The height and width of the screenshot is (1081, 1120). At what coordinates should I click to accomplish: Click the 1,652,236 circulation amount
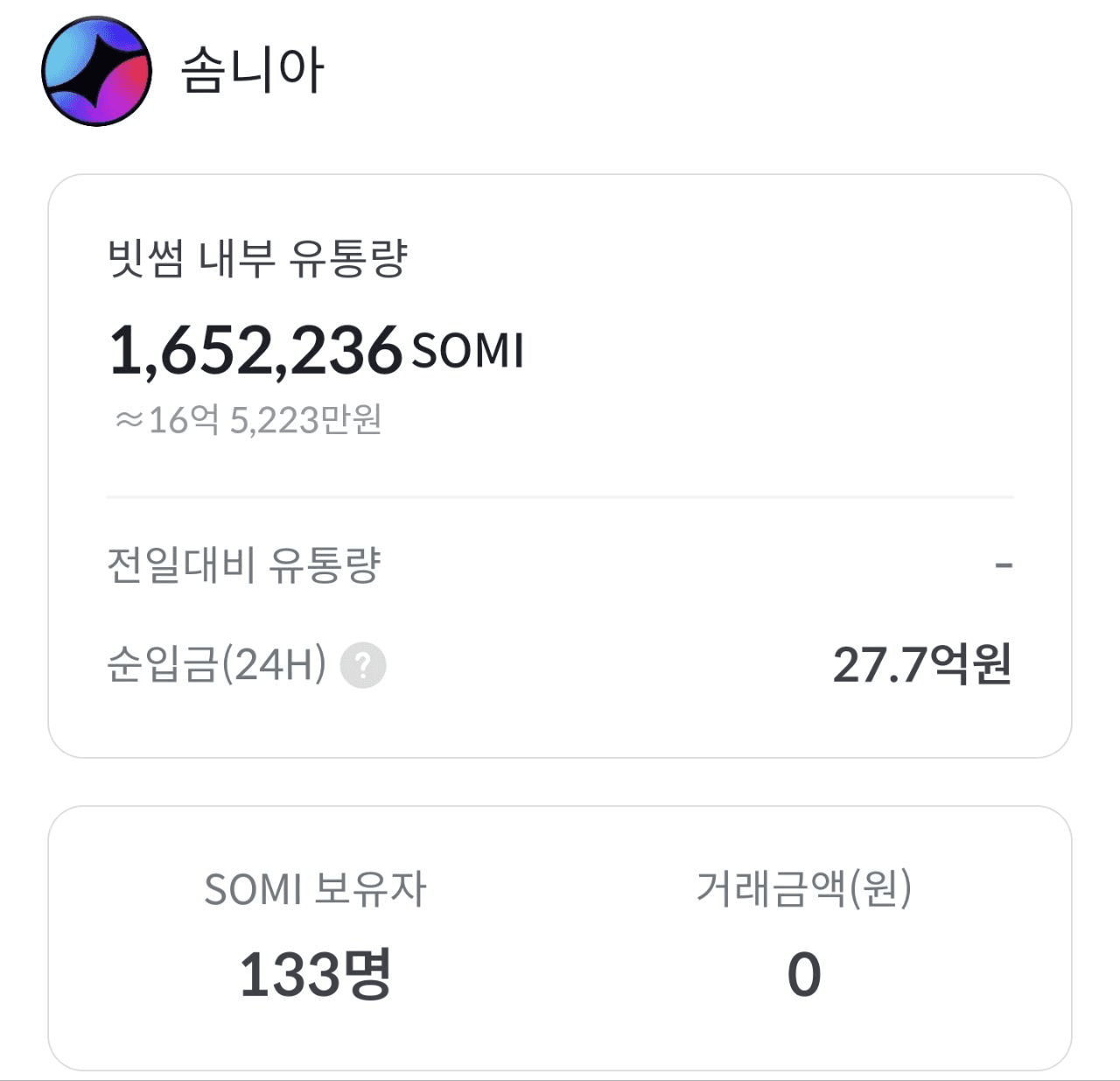(x=255, y=351)
